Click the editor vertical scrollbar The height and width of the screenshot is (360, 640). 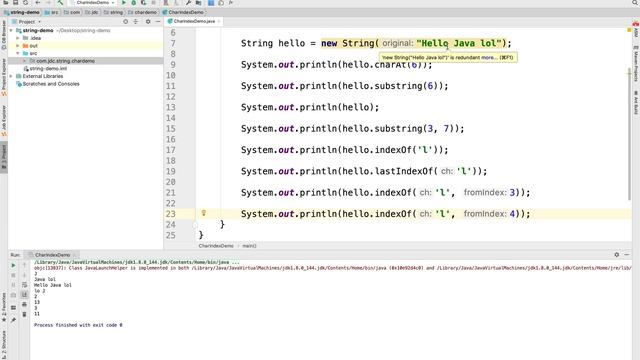coord(629,135)
